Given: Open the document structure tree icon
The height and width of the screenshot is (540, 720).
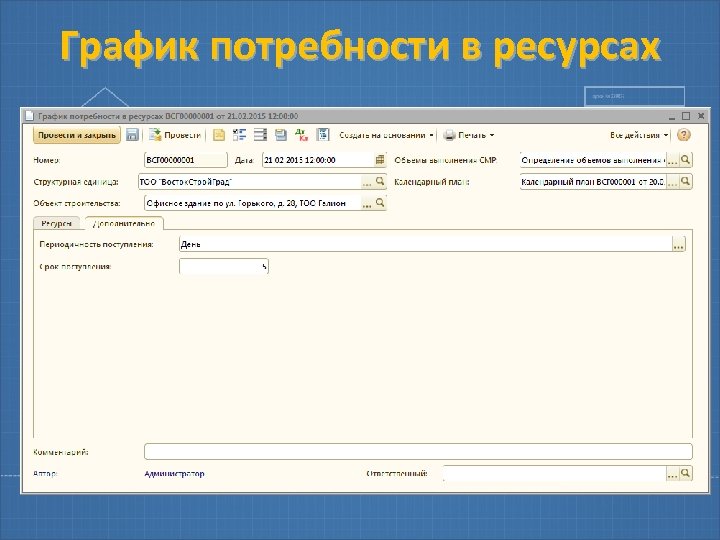Looking at the screenshot, I should pos(239,135).
